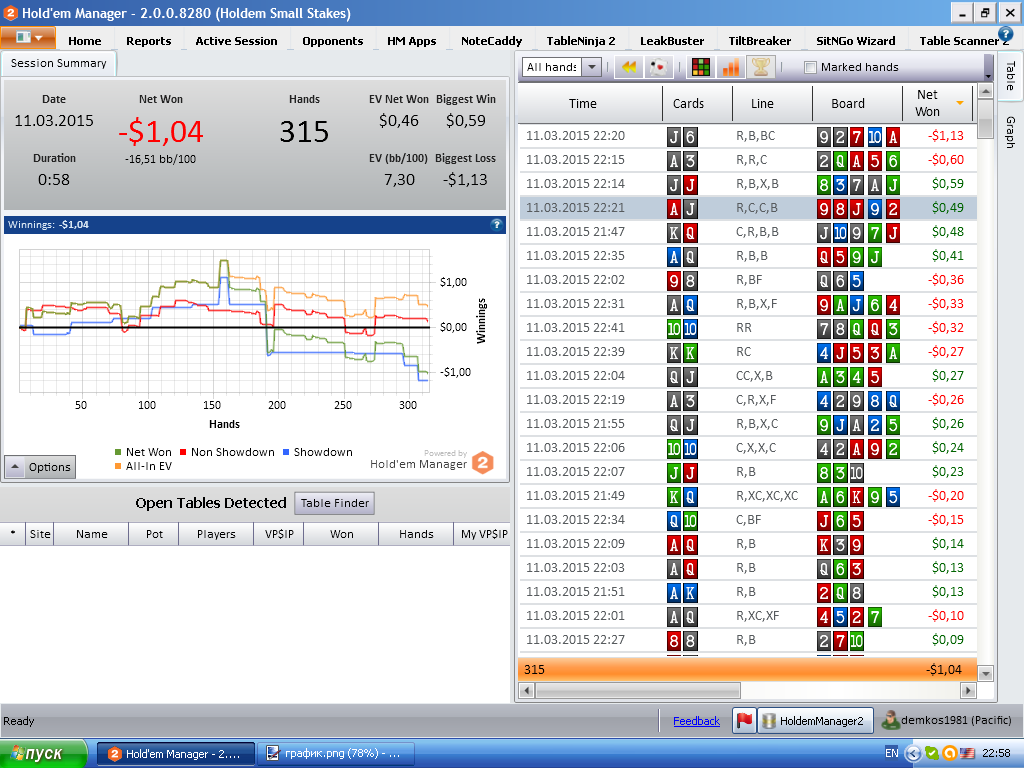Sort hands by the Board column header

click(857, 103)
